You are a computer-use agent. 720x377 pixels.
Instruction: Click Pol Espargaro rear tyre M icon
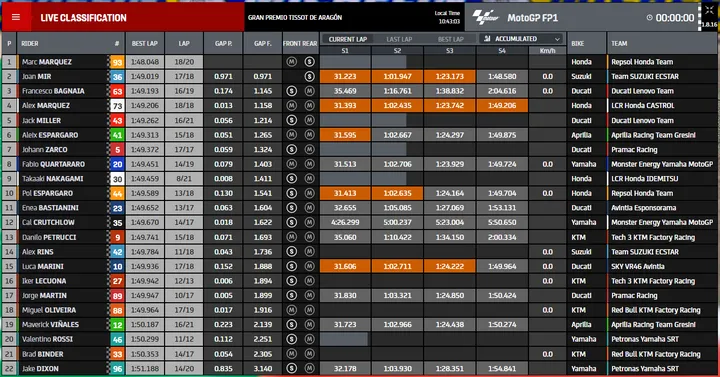[x=309, y=193]
